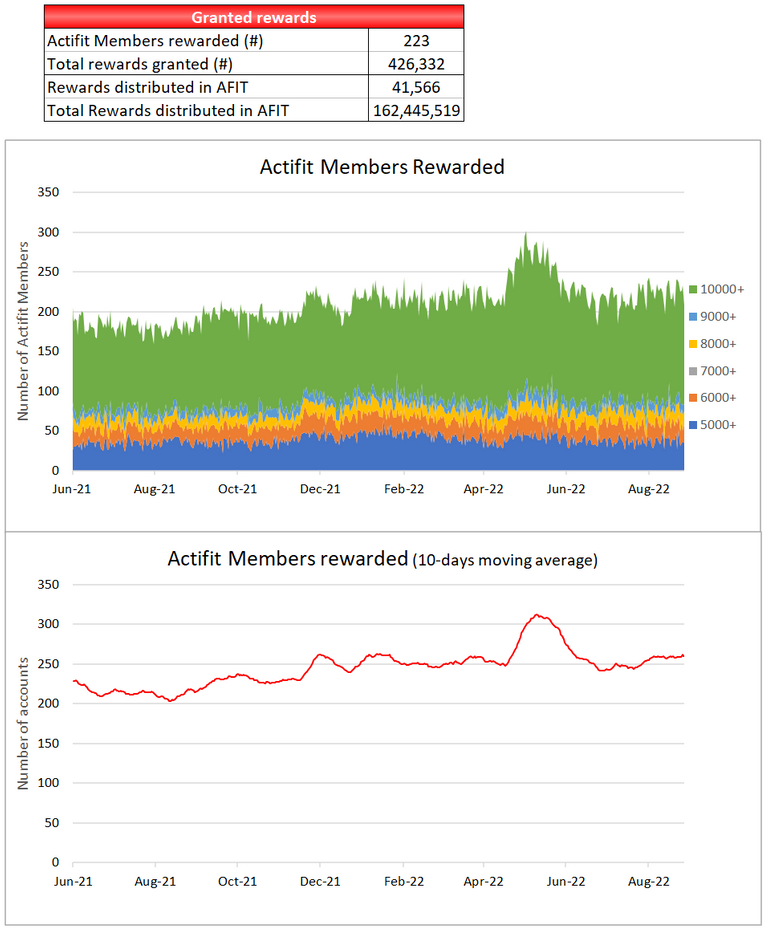
Task: Click Jun-22 on the stacked area chart axis
Action: point(566,489)
